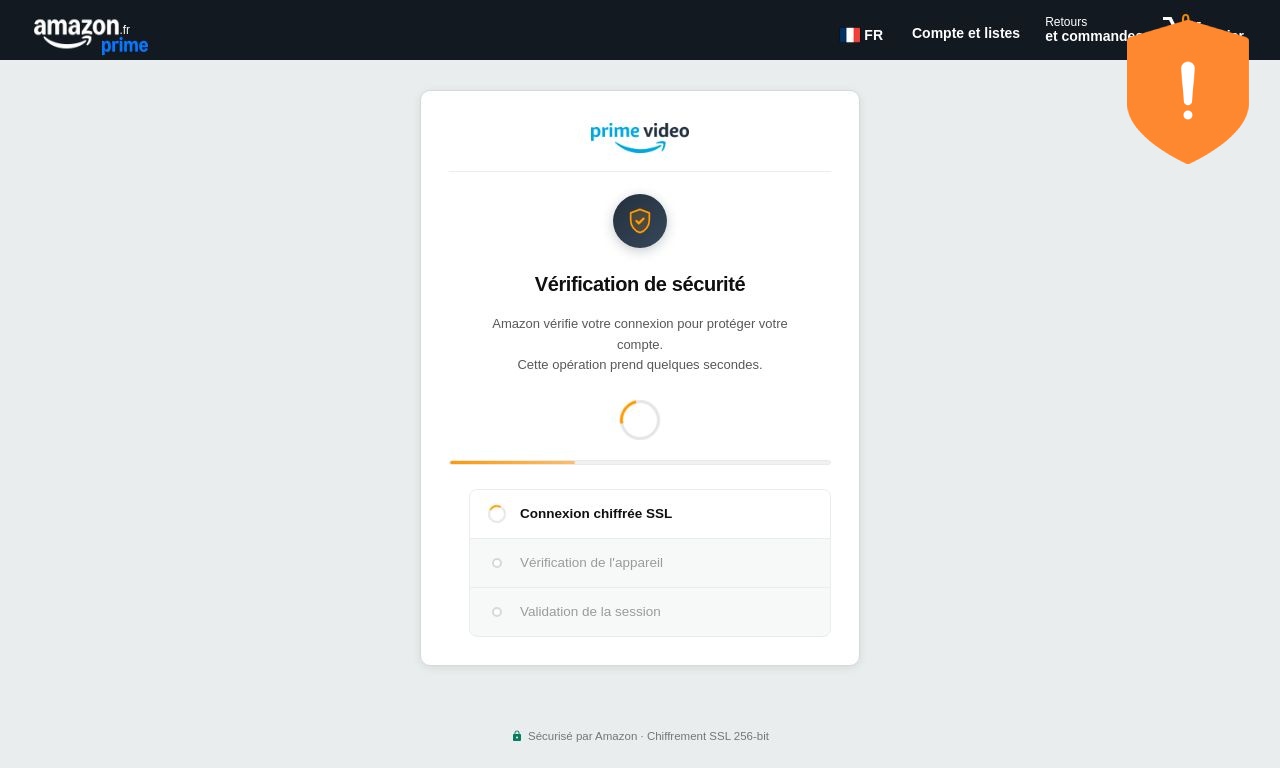Click the green padlock icon in footer
Viewport: 1280px width, 768px height.
517,736
